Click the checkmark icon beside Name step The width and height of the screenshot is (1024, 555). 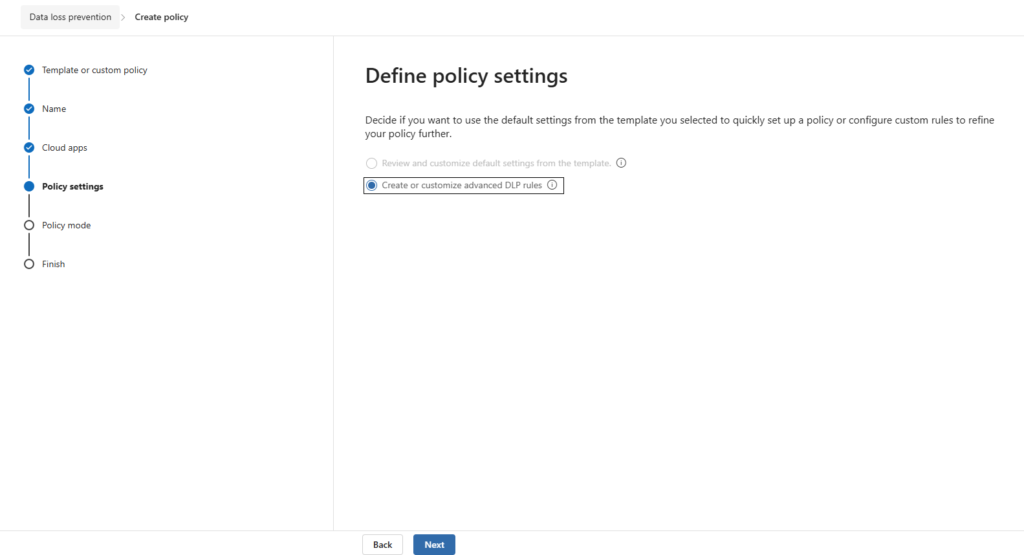coord(29,109)
